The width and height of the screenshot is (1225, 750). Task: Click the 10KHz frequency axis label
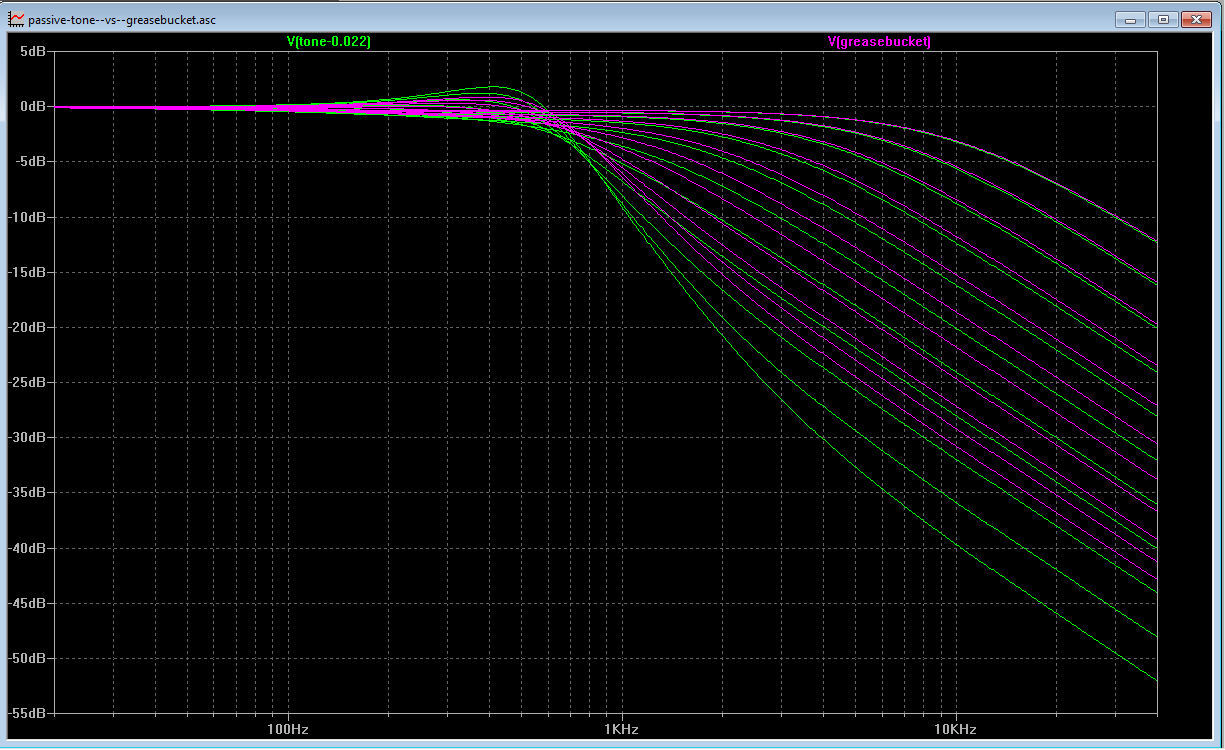click(954, 729)
